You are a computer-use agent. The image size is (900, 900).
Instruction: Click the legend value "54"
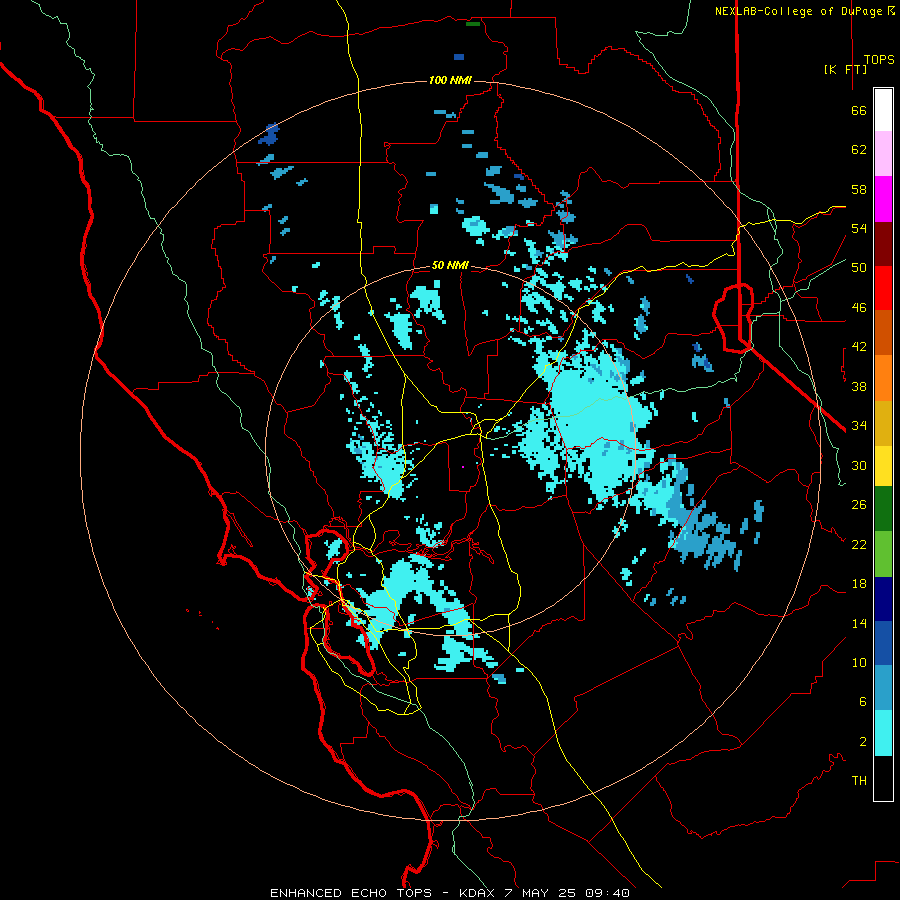(x=859, y=228)
